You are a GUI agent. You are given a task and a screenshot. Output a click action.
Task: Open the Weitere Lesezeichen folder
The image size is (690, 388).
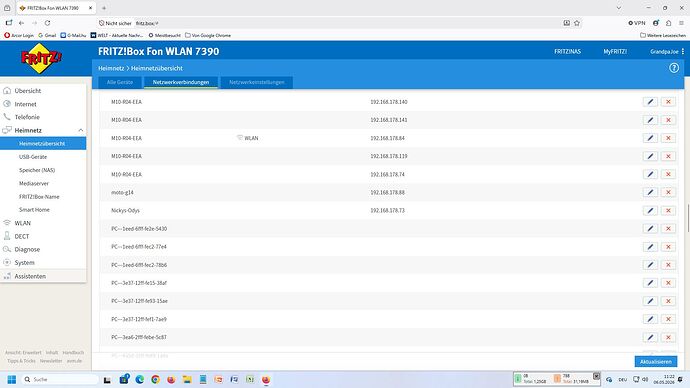pos(663,35)
